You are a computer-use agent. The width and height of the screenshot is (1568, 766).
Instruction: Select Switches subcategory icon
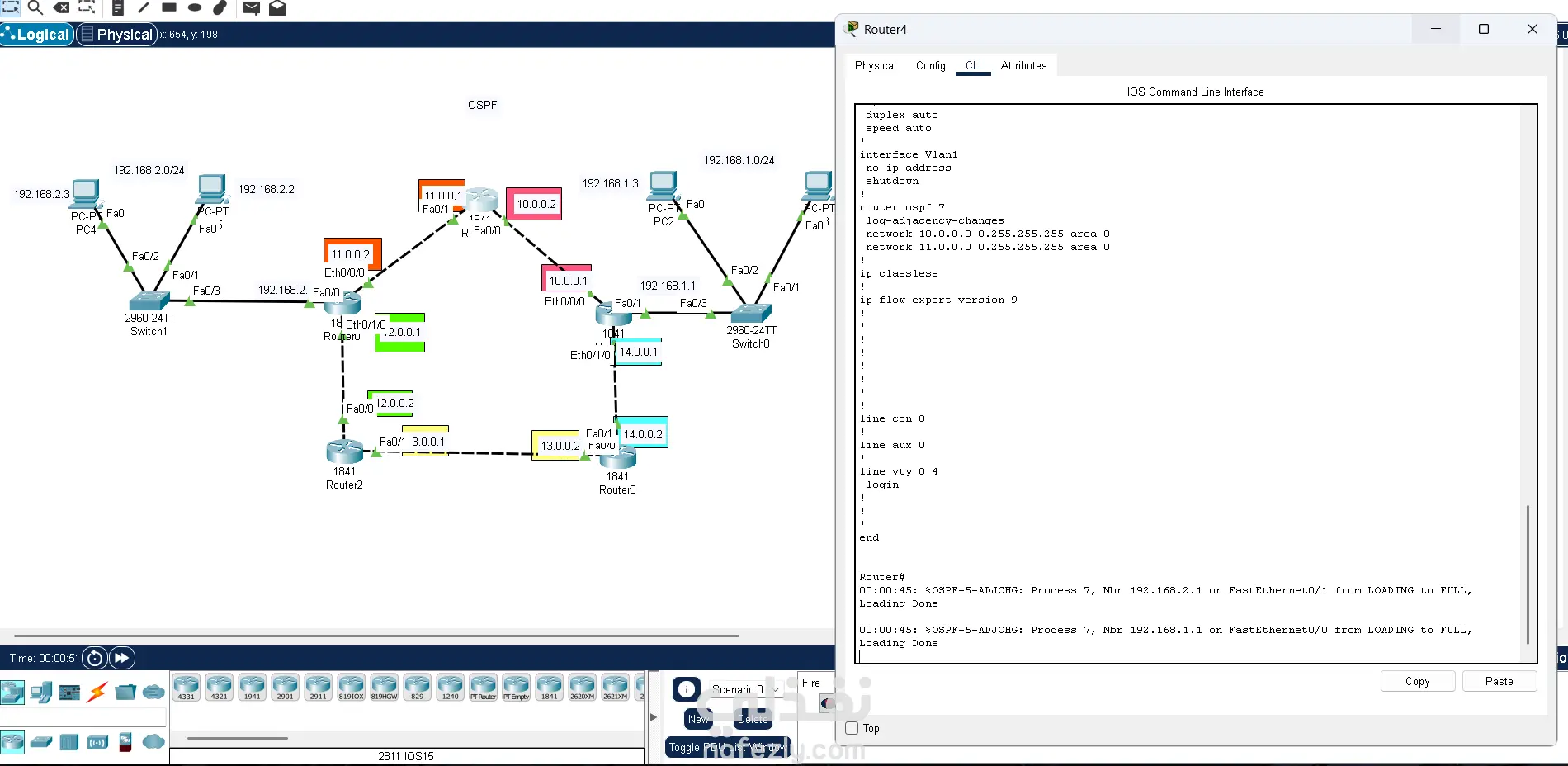coord(41,741)
